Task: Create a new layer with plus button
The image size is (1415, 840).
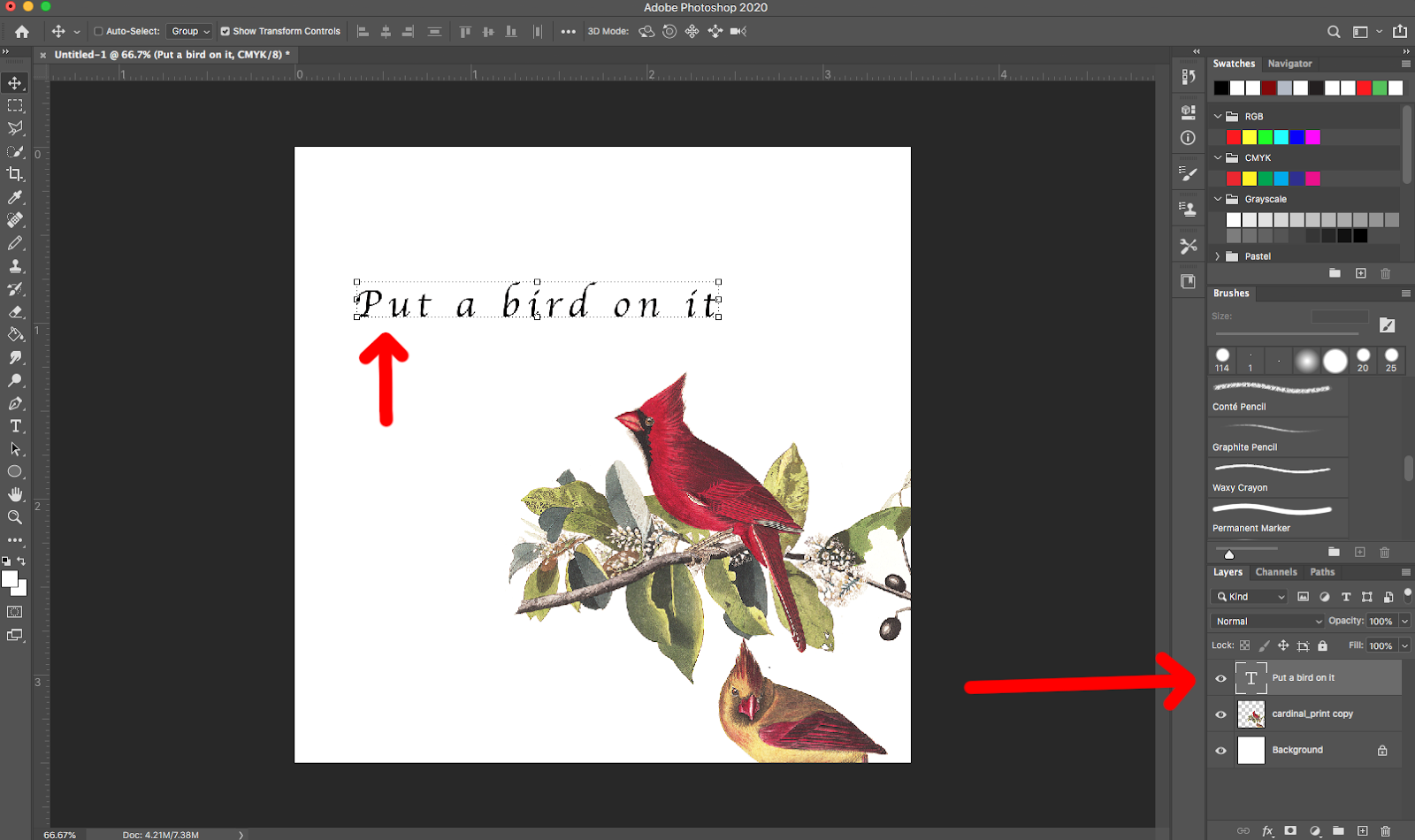Action: tap(1363, 831)
